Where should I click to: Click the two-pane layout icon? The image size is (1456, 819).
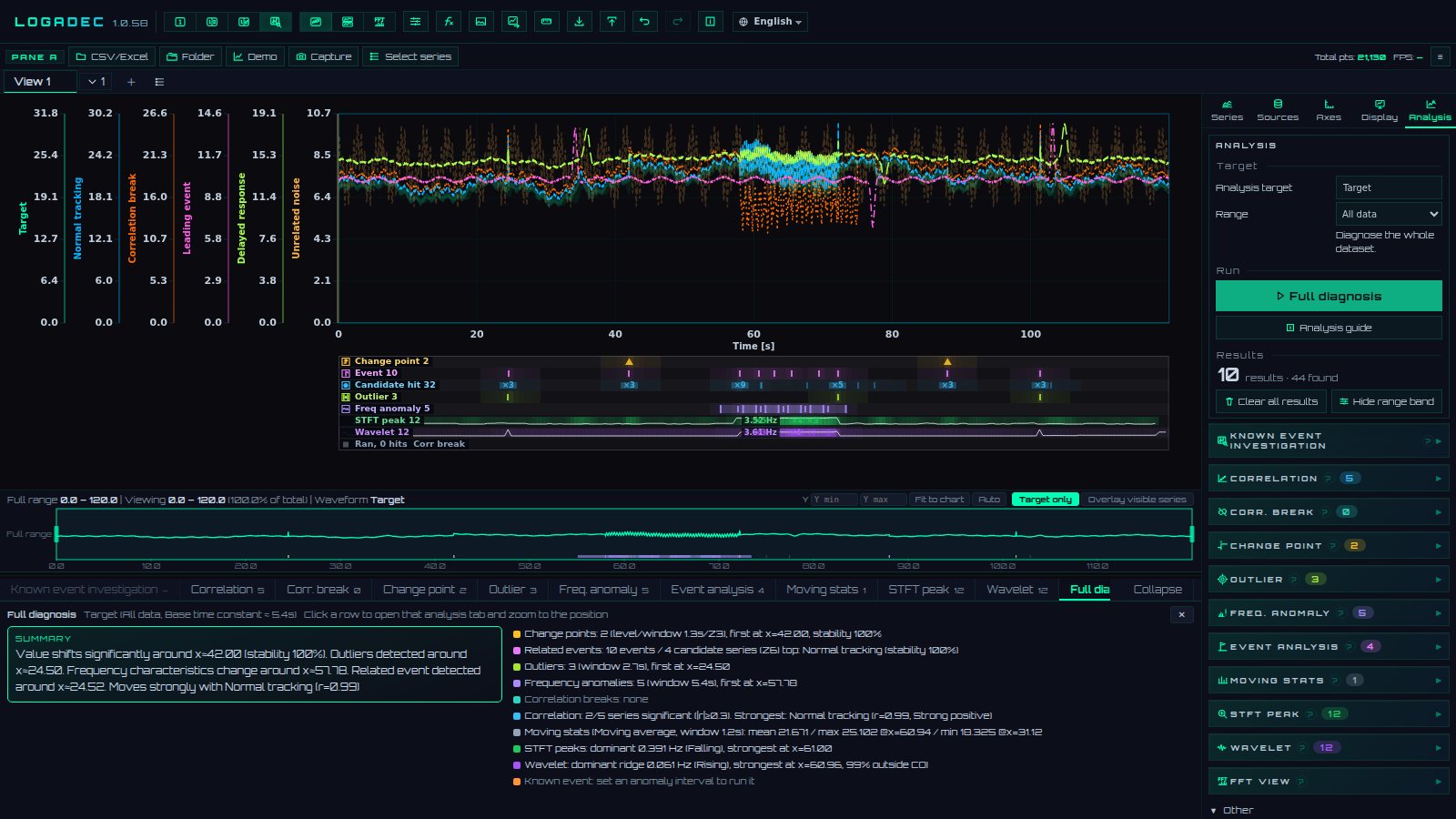212,22
